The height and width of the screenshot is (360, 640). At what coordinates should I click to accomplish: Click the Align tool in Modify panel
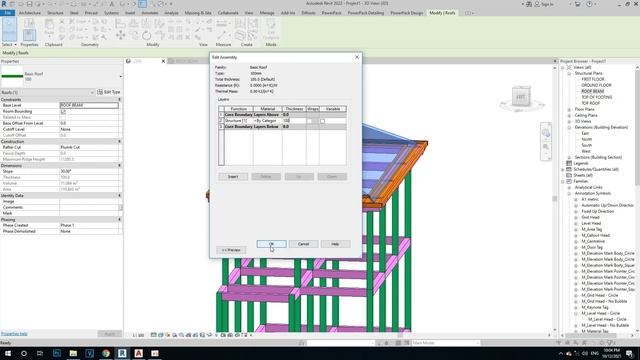coord(120,23)
